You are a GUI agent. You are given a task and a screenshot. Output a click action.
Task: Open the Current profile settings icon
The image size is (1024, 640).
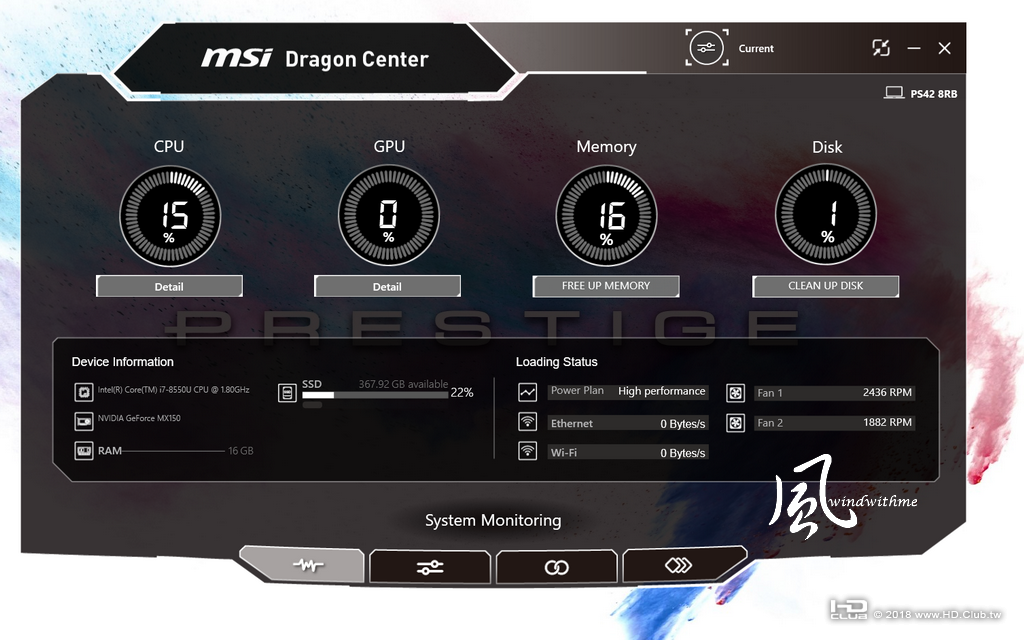point(707,48)
